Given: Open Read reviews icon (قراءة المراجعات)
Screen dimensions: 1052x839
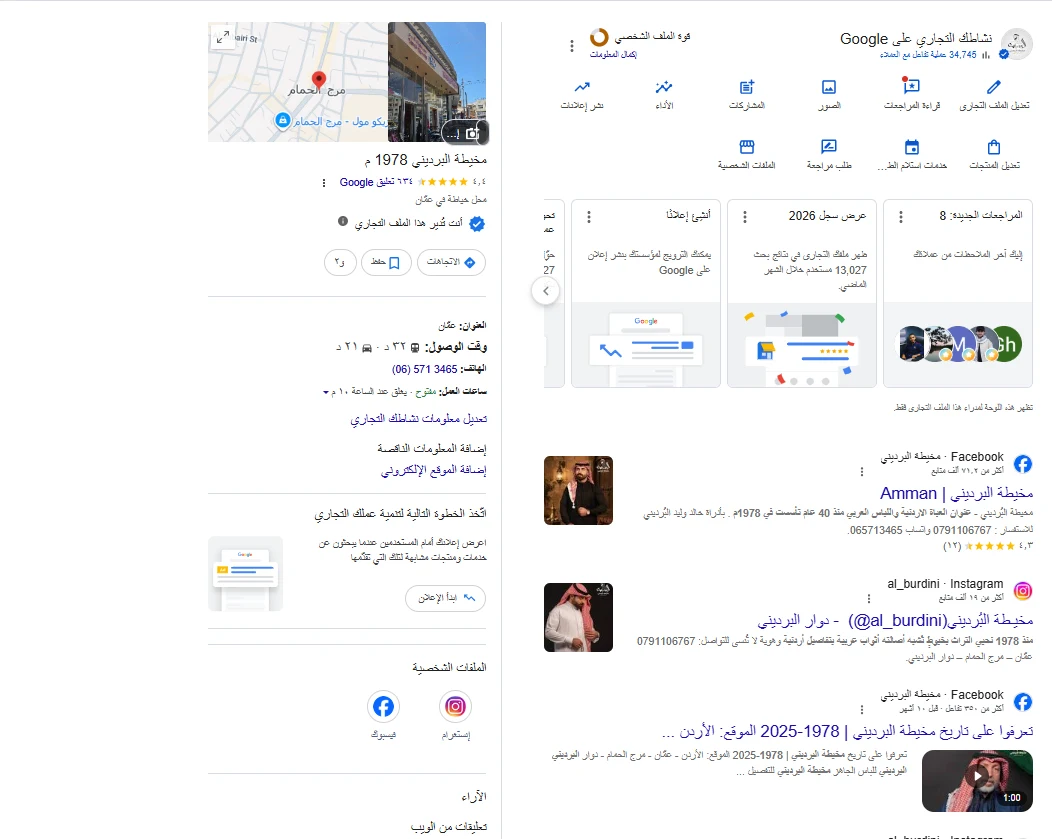Looking at the screenshot, I should coord(911,87).
